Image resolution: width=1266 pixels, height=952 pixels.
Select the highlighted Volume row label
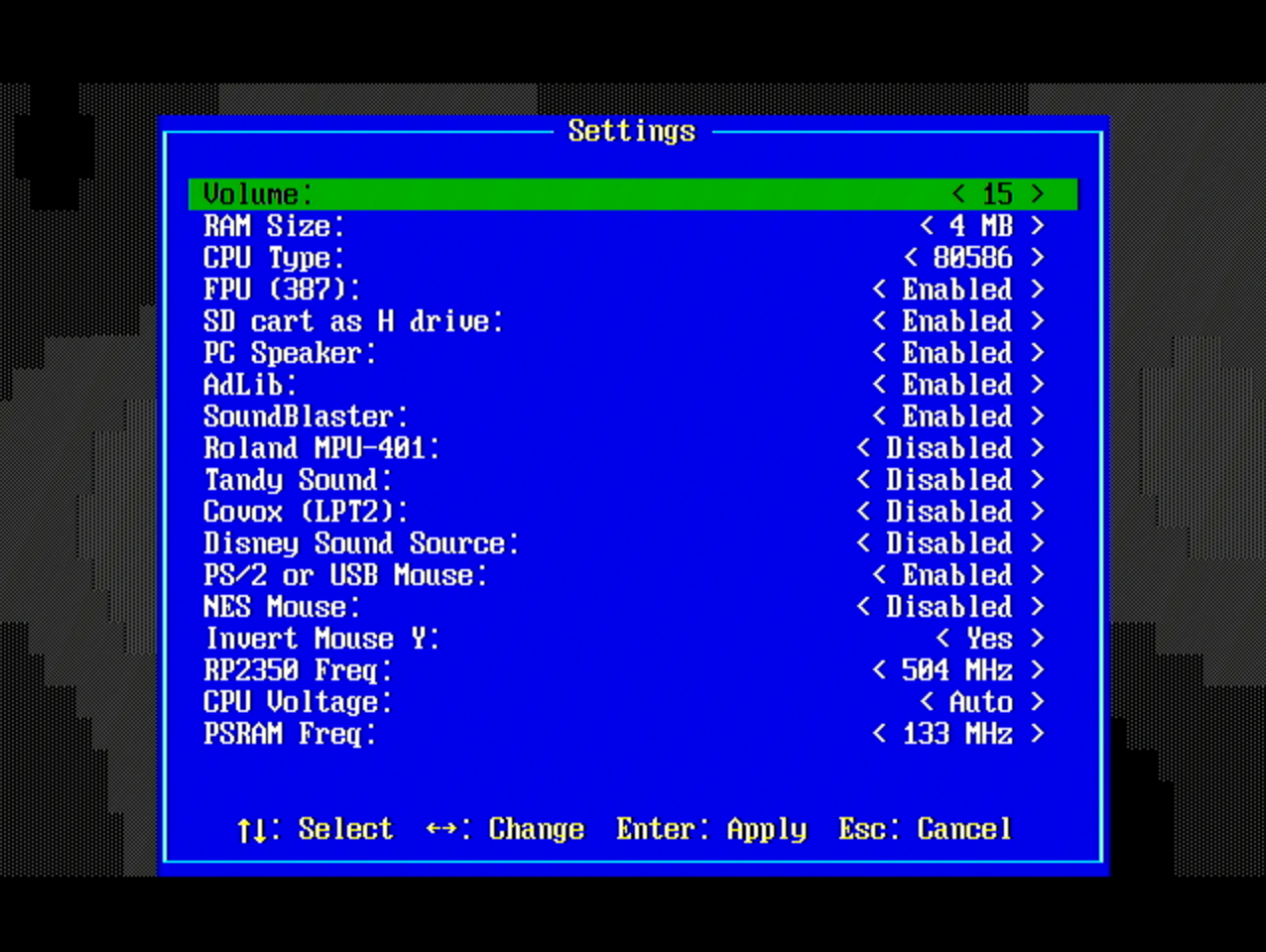click(x=258, y=194)
